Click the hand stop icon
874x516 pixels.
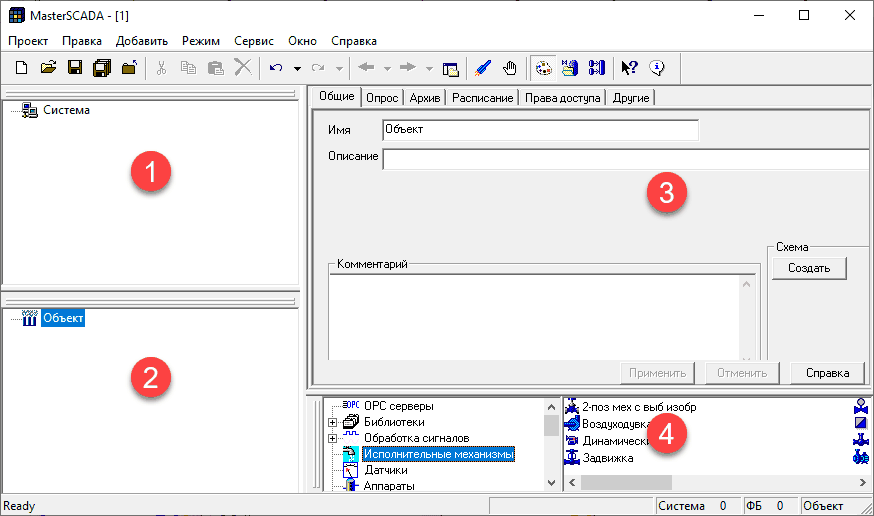[x=509, y=68]
